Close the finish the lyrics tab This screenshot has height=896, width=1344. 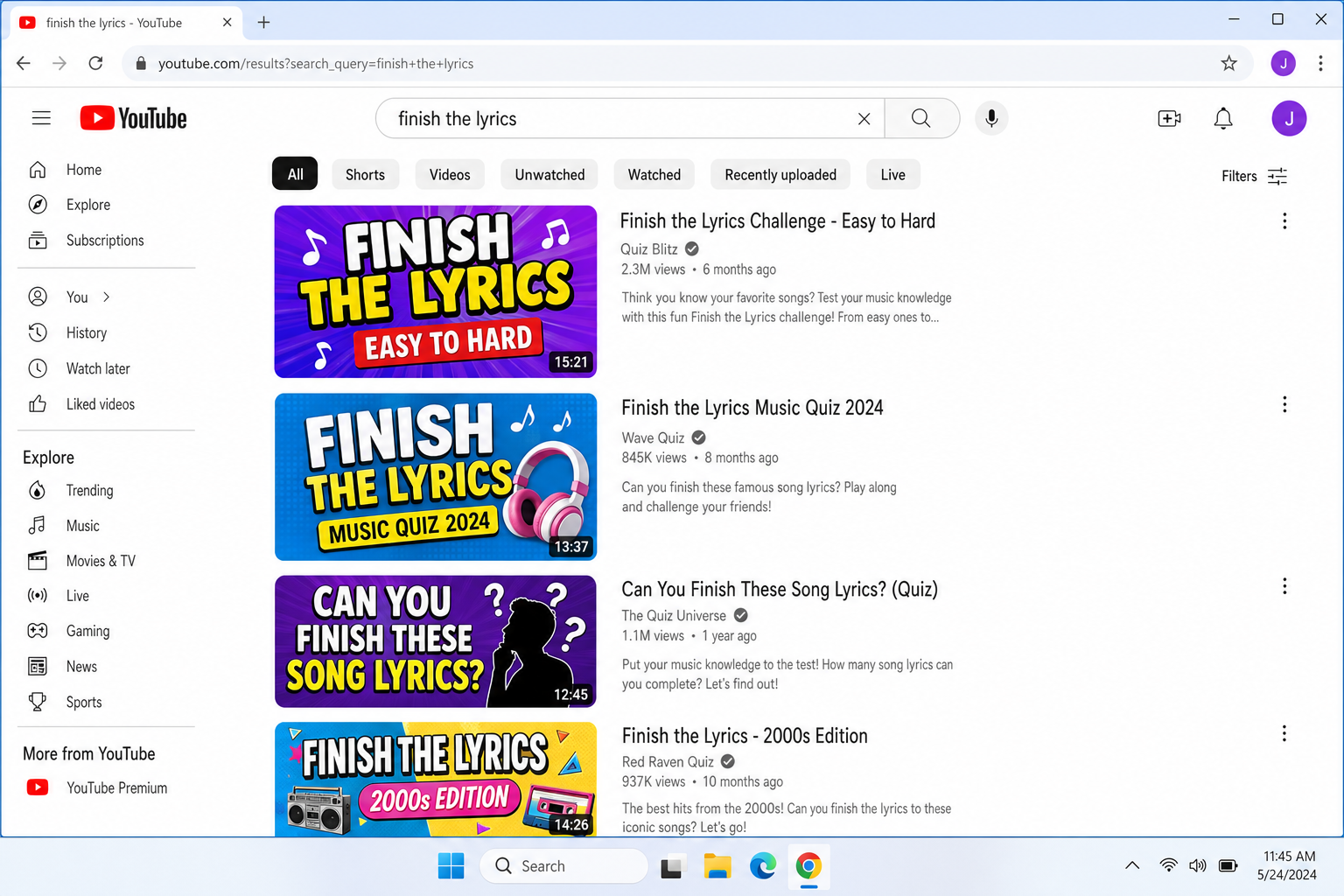click(227, 22)
